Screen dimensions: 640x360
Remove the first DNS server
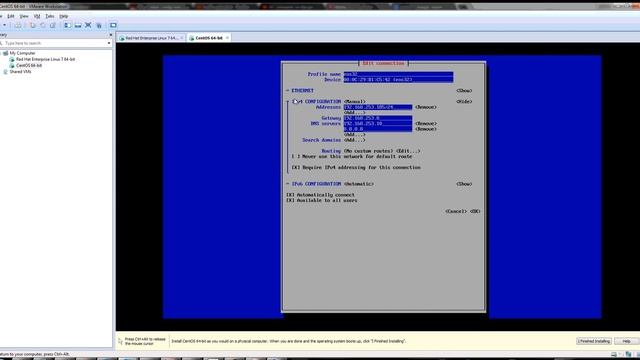[426, 123]
